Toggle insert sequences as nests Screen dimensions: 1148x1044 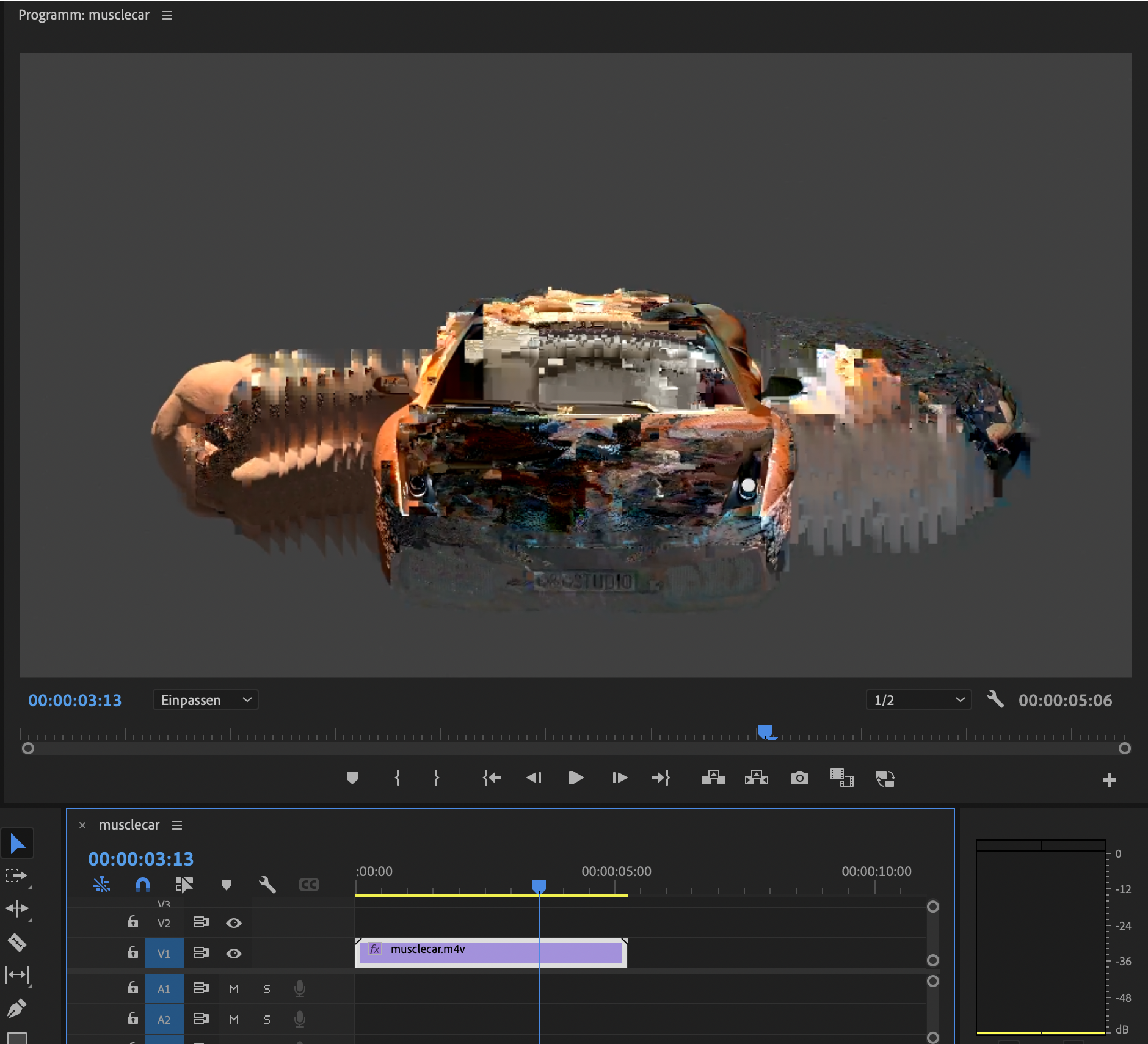click(101, 885)
